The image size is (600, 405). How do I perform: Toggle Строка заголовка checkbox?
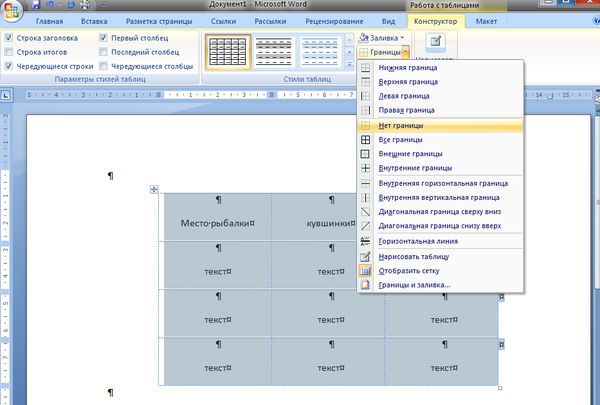click(x=9, y=37)
